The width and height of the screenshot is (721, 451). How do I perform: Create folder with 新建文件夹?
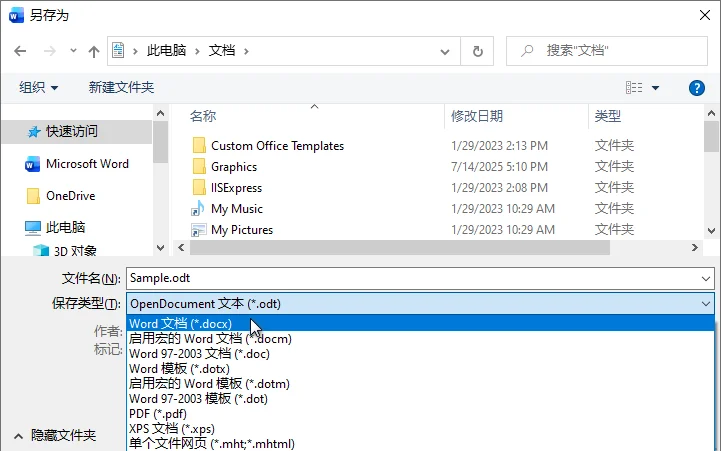coord(121,87)
